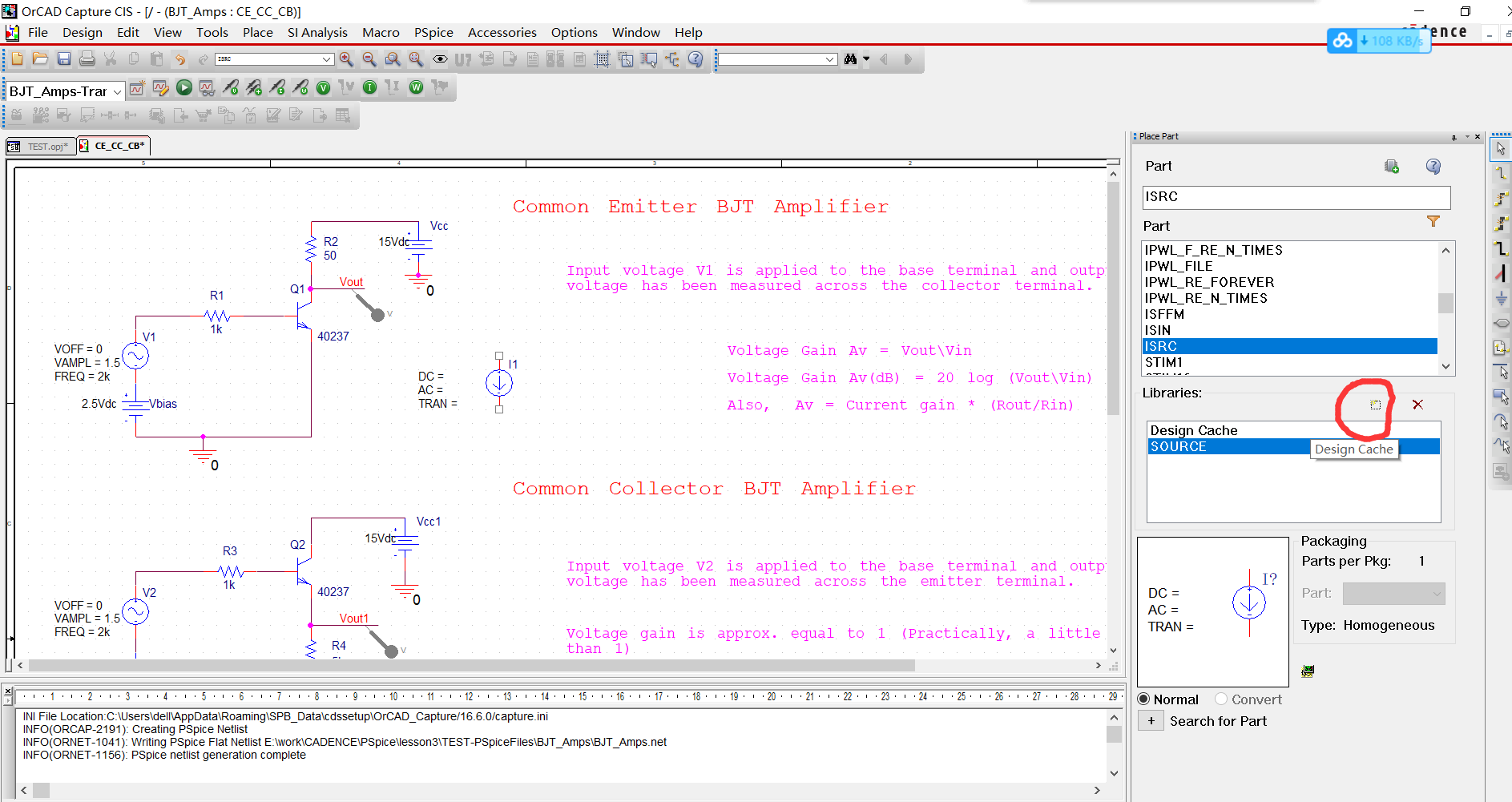Zoom in on the schematic
Screen dimensions: 1512x802
pyautogui.click(x=346, y=59)
